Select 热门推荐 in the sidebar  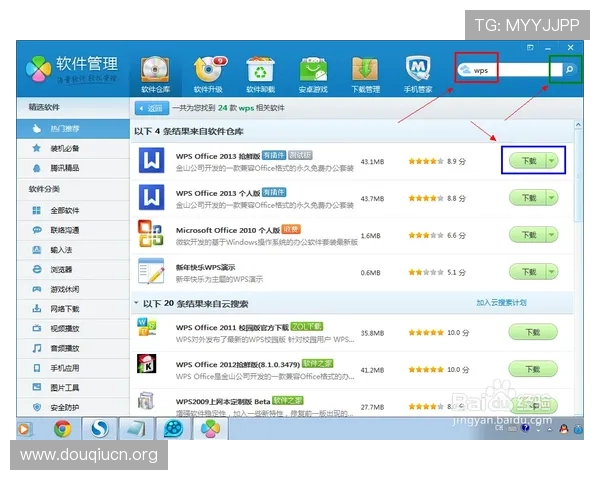[x=66, y=129]
